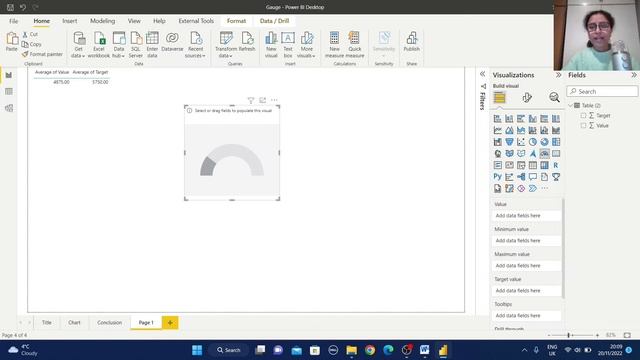The image size is (640, 360).
Task: Tick the Value field checkbox
Action: [583, 126]
